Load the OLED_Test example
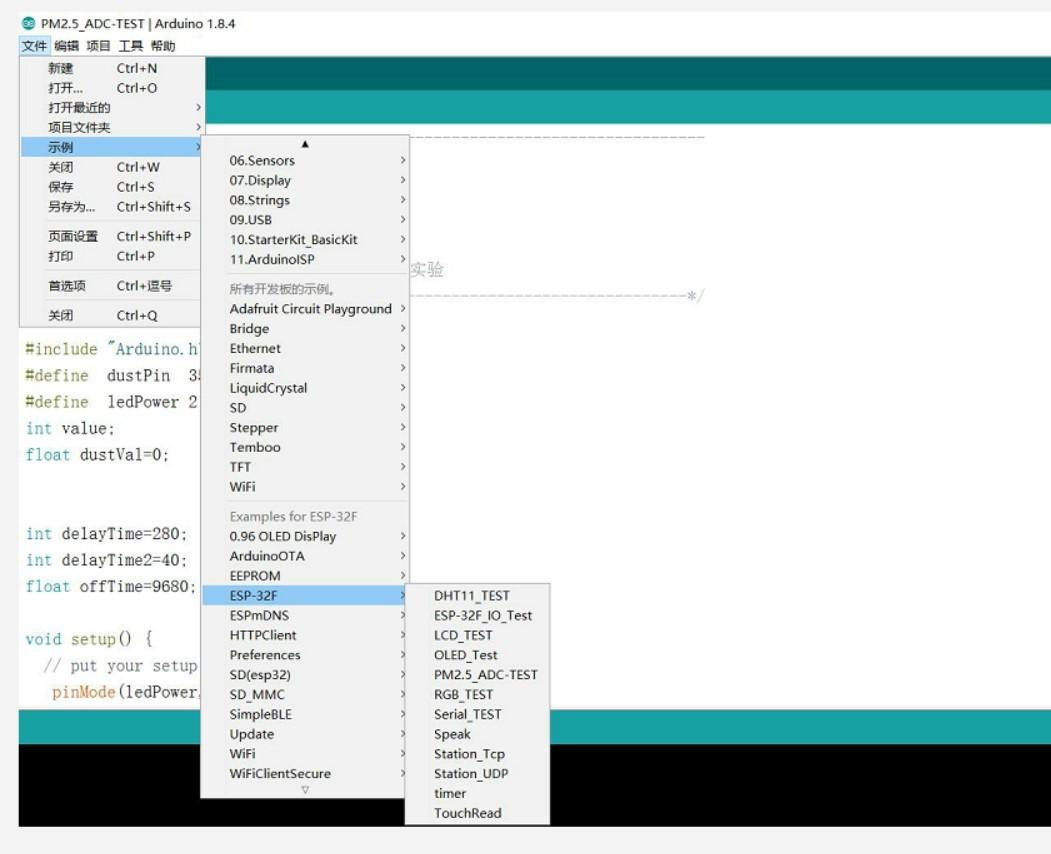 pos(477,655)
